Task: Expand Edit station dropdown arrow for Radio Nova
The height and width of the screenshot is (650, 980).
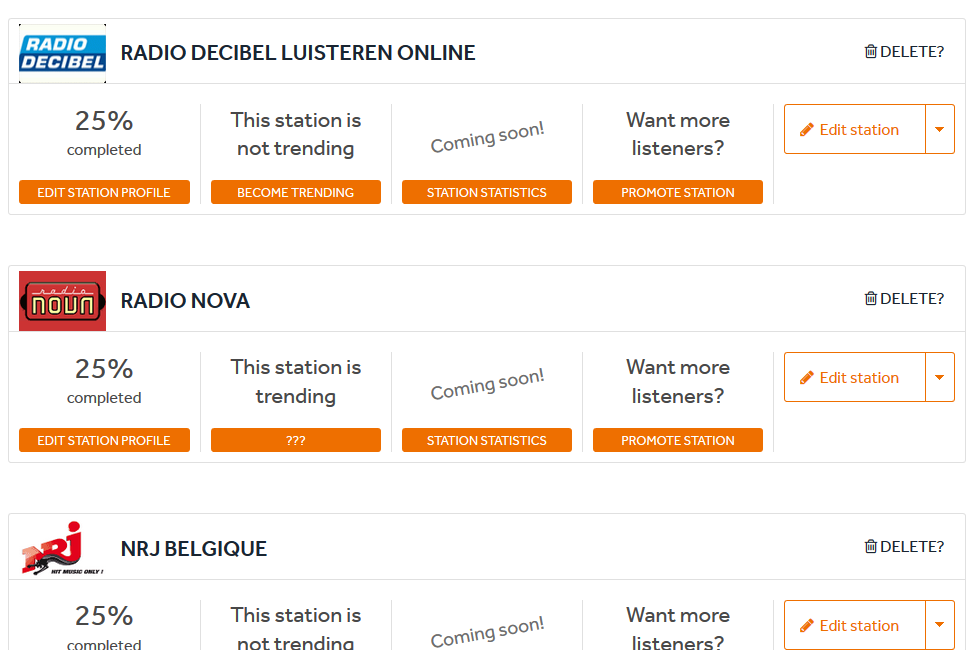Action: [x=939, y=378]
